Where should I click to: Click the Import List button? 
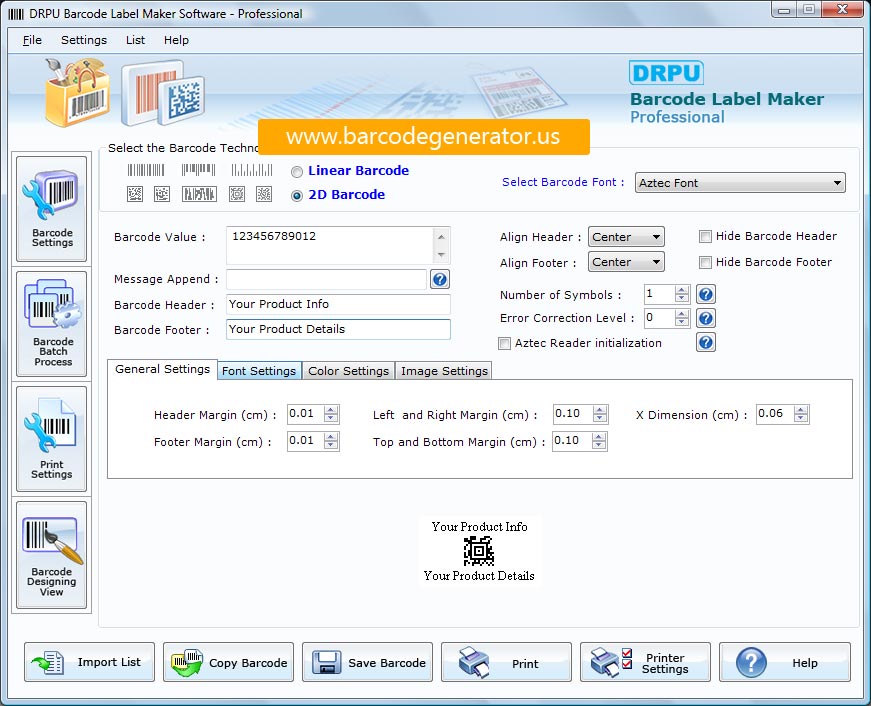click(89, 662)
